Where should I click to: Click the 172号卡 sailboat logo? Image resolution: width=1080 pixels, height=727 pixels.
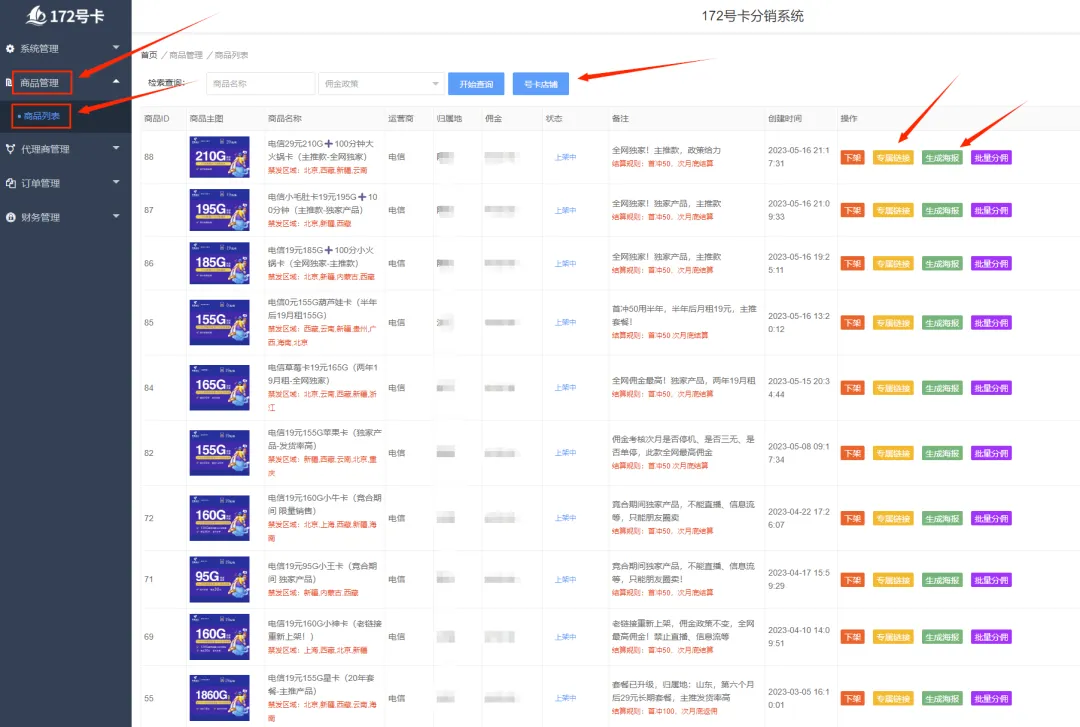coord(38,16)
